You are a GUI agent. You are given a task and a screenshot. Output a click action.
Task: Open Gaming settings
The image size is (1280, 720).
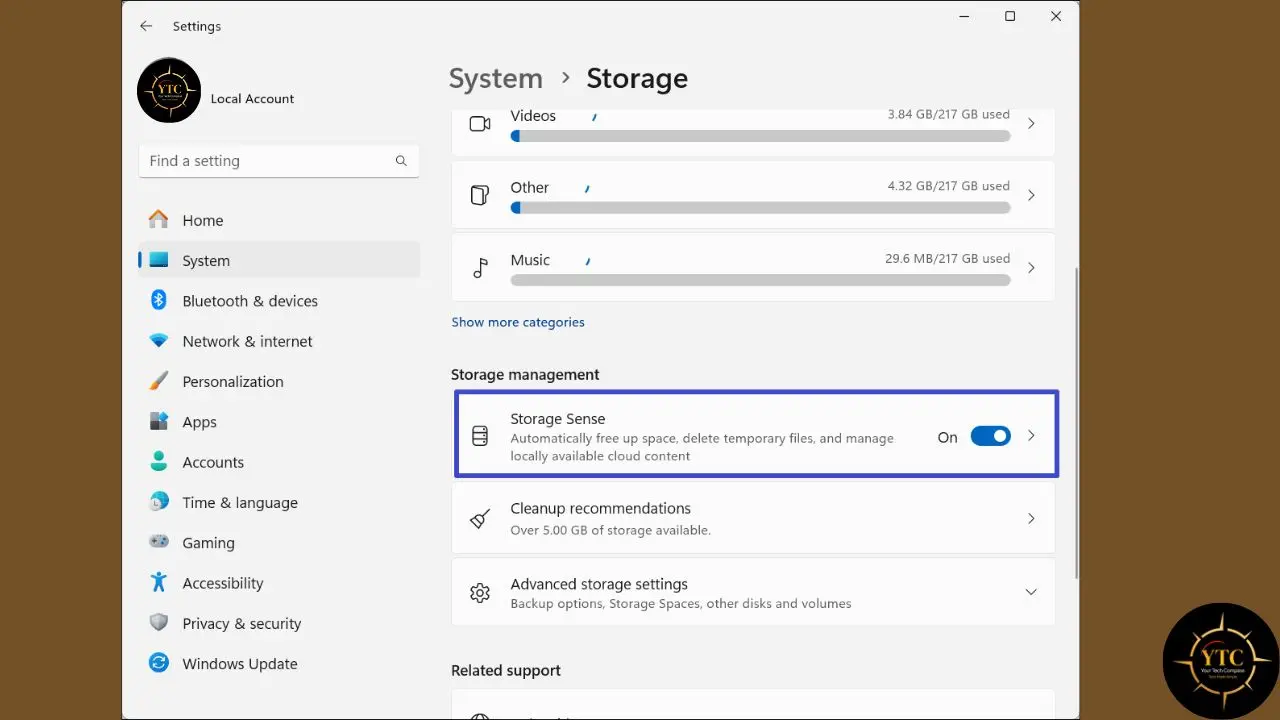coord(279,542)
